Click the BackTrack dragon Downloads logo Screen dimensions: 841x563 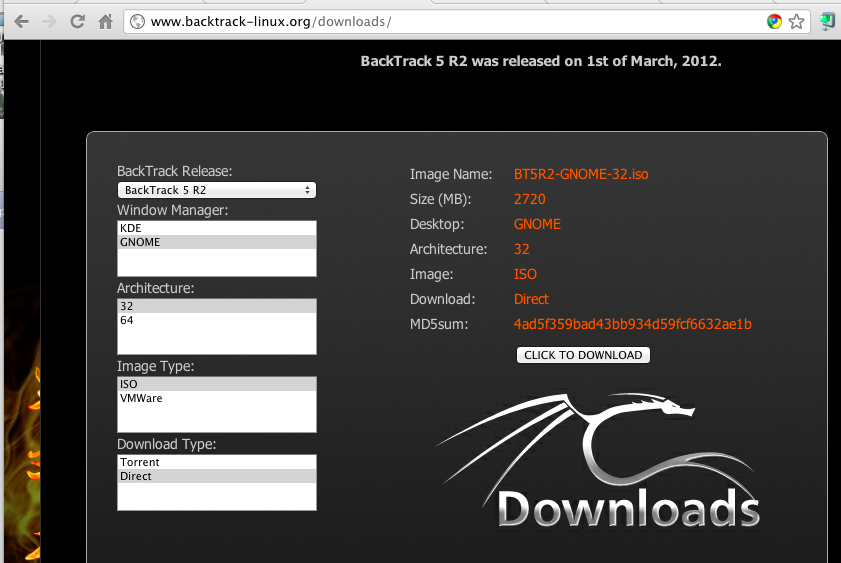click(598, 461)
